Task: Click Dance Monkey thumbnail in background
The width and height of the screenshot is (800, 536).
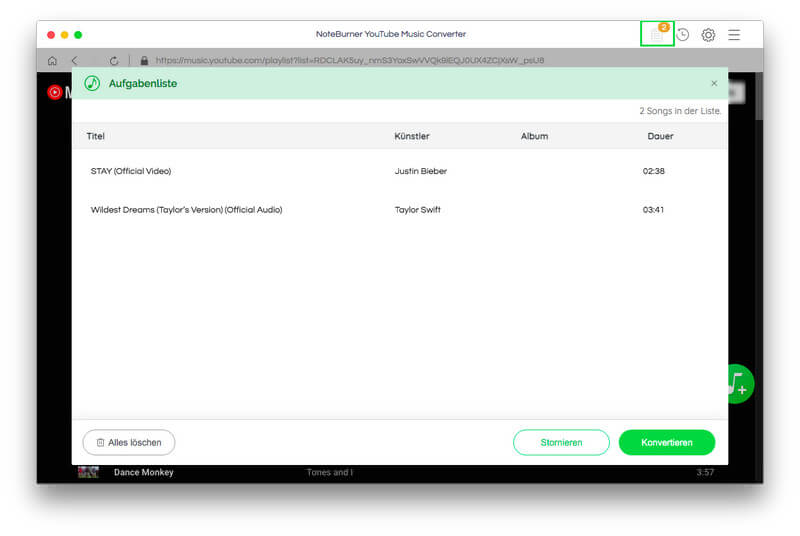Action: 88,472
